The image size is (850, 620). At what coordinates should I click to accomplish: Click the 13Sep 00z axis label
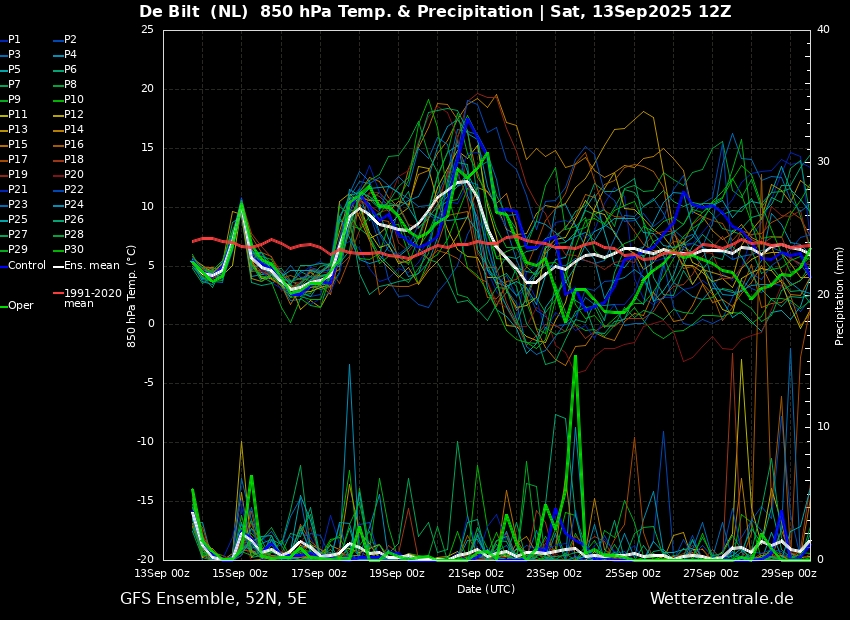pyautogui.click(x=162, y=573)
